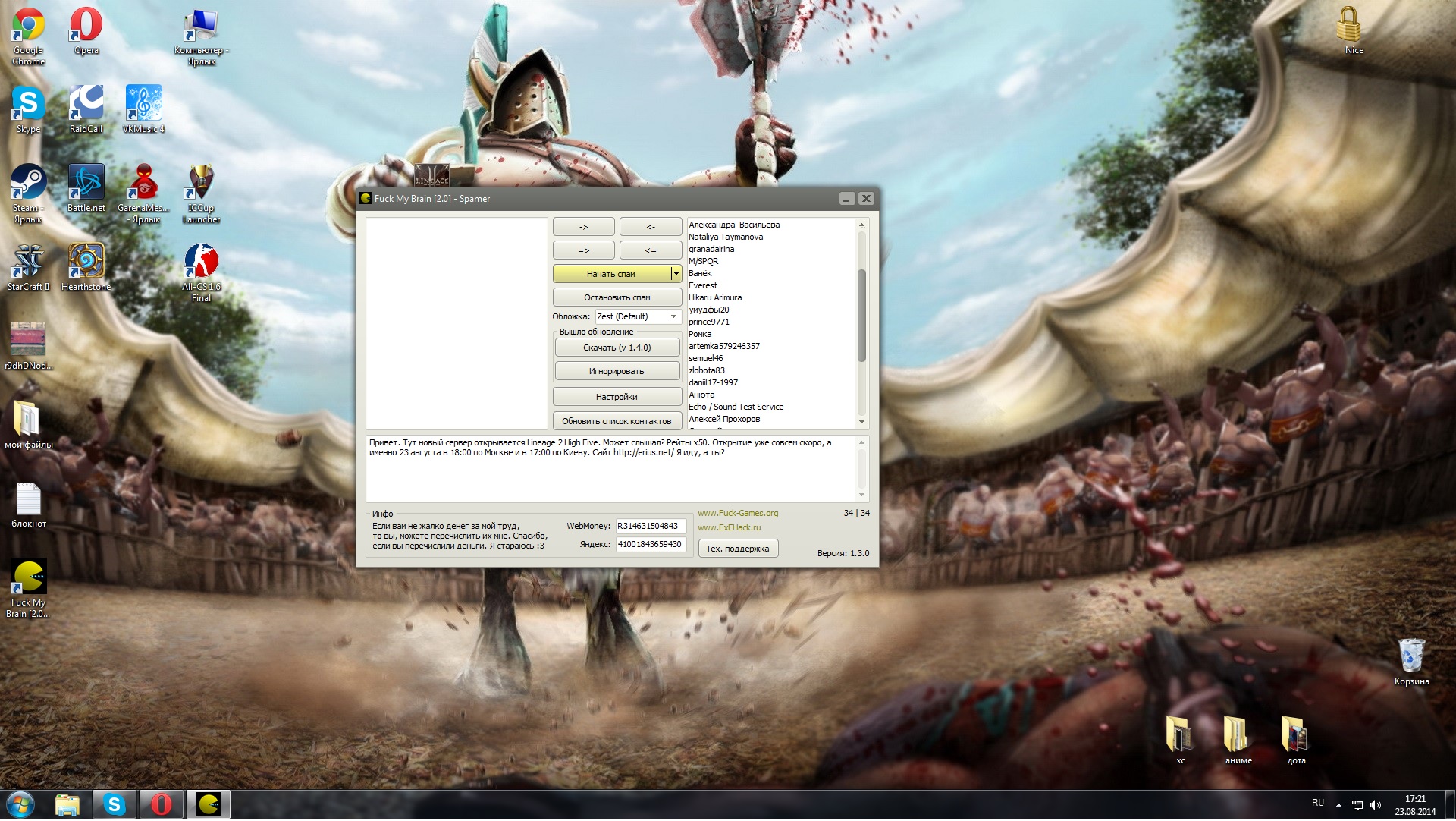The width and height of the screenshot is (1456, 821).
Task: Open the network icon in the system tray
Action: pyautogui.click(x=1357, y=805)
